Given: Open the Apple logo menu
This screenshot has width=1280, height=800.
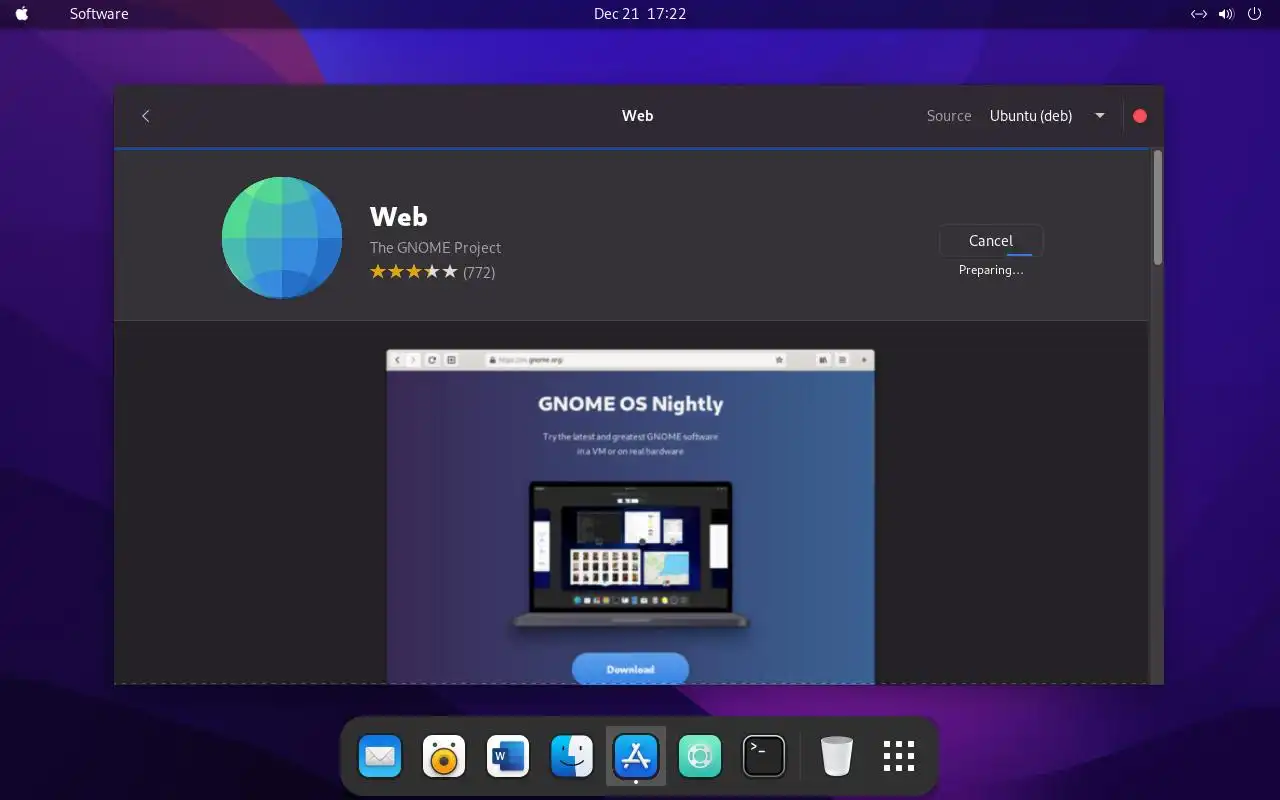Looking at the screenshot, I should click(22, 14).
